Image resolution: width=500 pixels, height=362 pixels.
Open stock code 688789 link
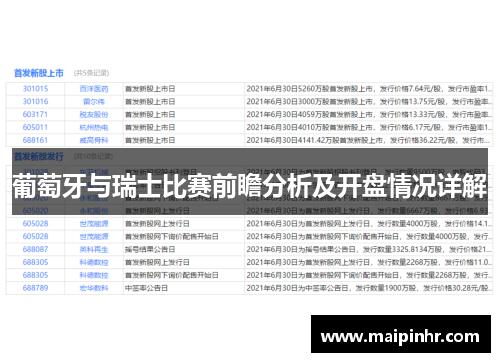tap(35, 288)
